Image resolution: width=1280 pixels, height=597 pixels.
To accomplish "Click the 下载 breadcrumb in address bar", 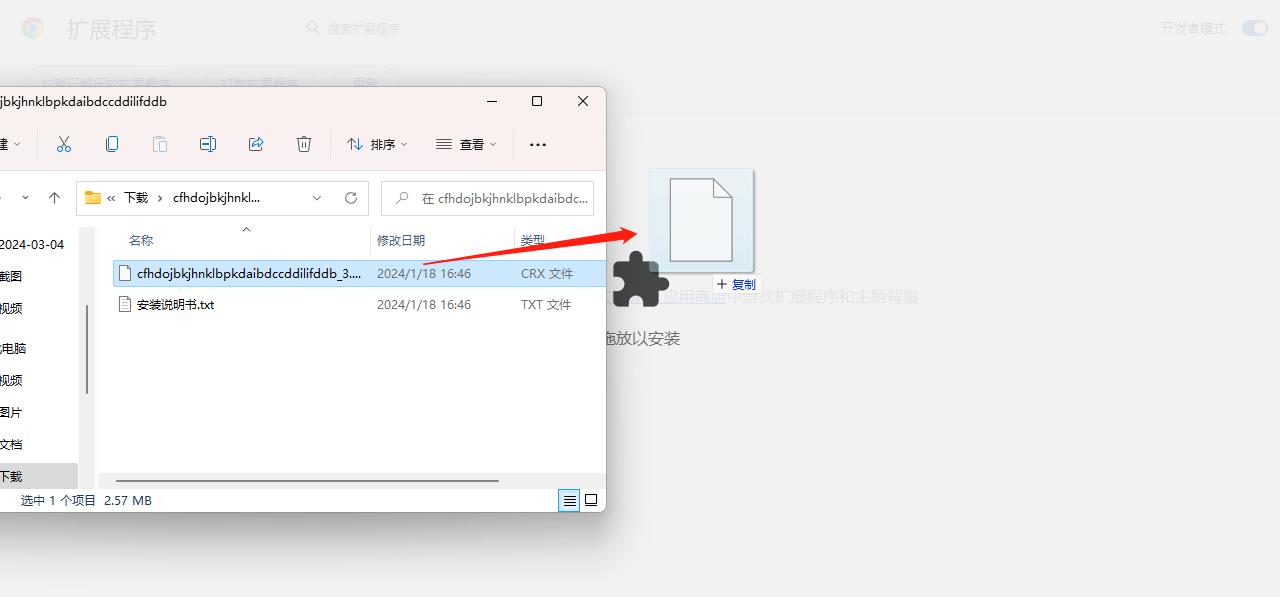I will pyautogui.click(x=136, y=198).
